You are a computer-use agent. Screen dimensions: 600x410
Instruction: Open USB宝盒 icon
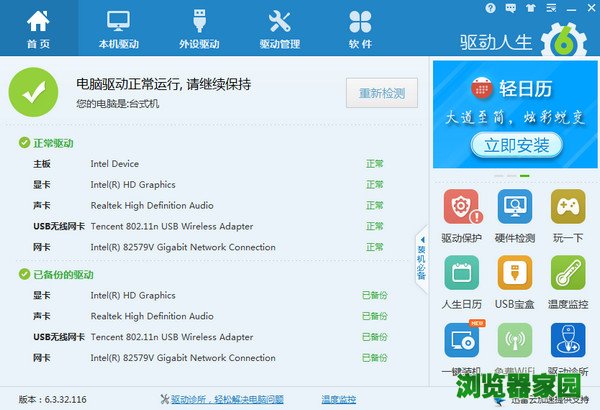point(514,282)
